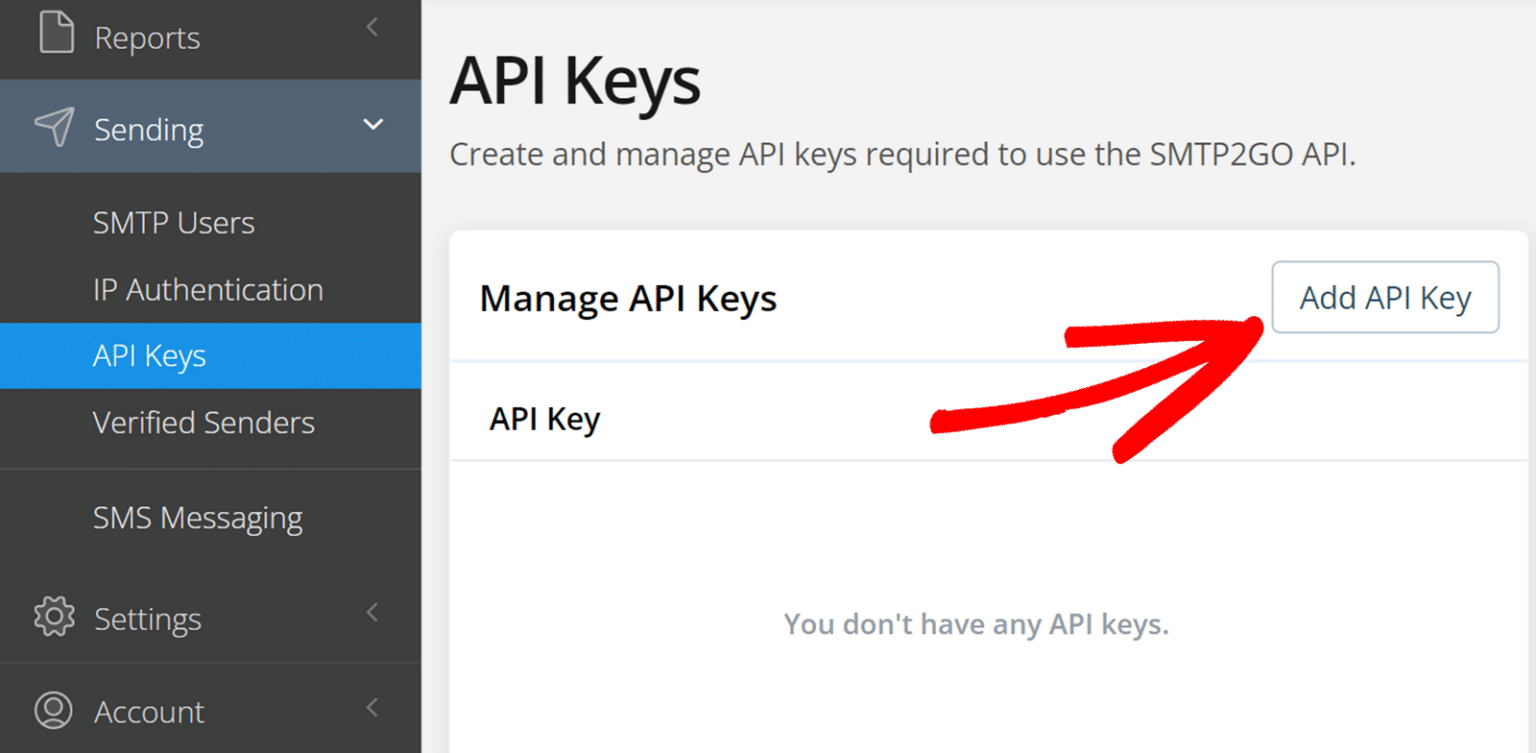The image size is (1536, 753).
Task: Select API Keys in the sidebar
Action: point(150,356)
